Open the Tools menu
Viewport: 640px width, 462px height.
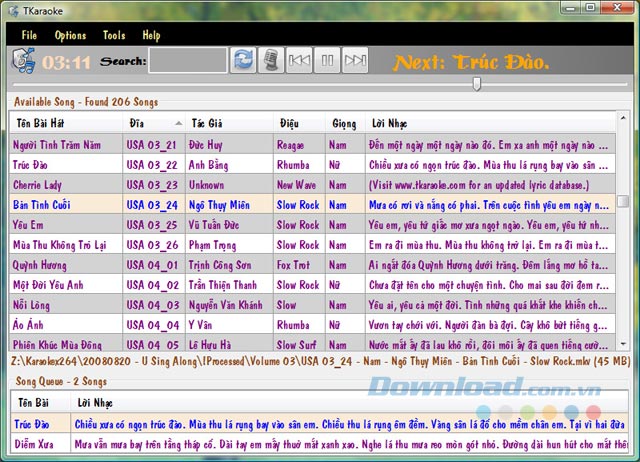tap(114, 35)
